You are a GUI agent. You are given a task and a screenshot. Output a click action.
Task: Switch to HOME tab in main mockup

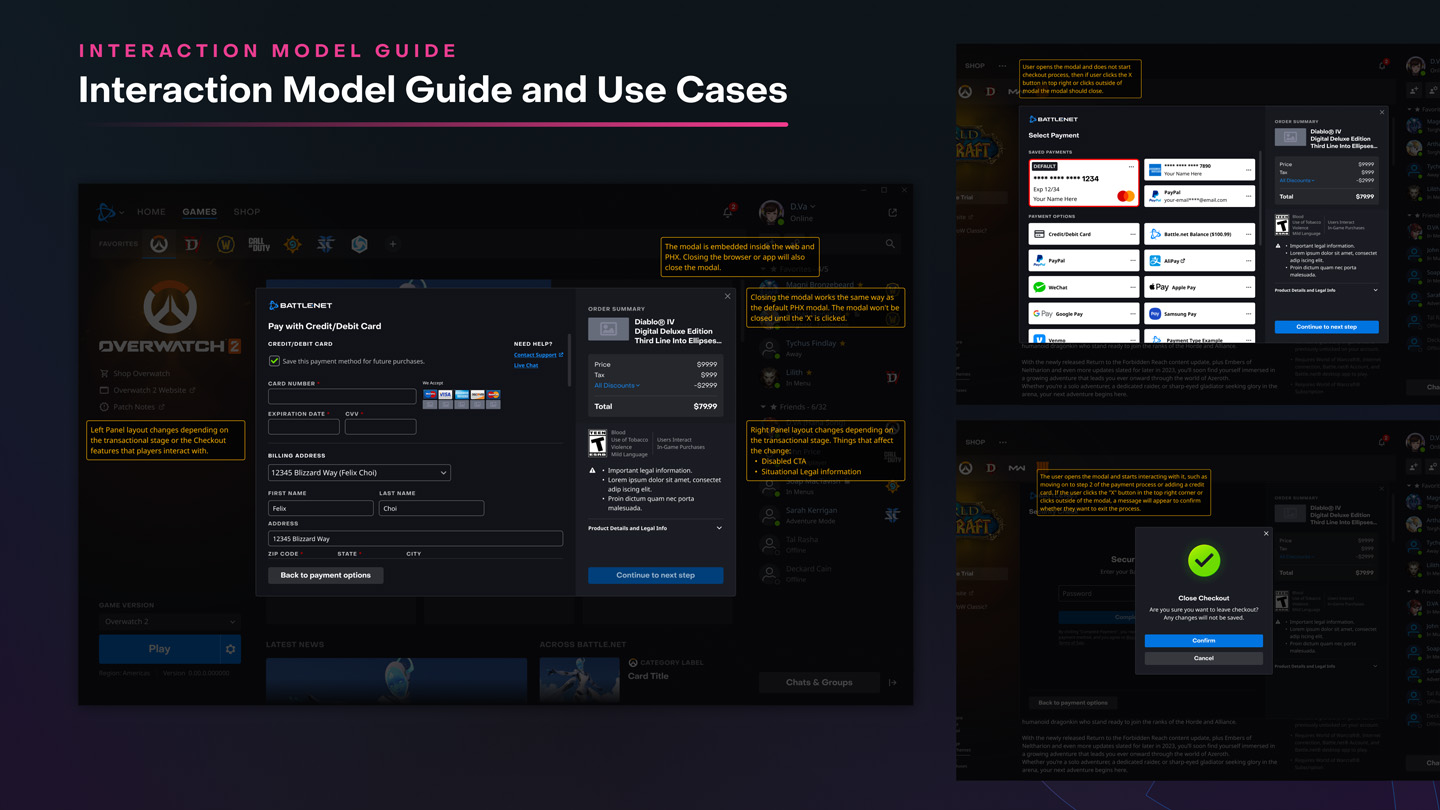[151, 212]
